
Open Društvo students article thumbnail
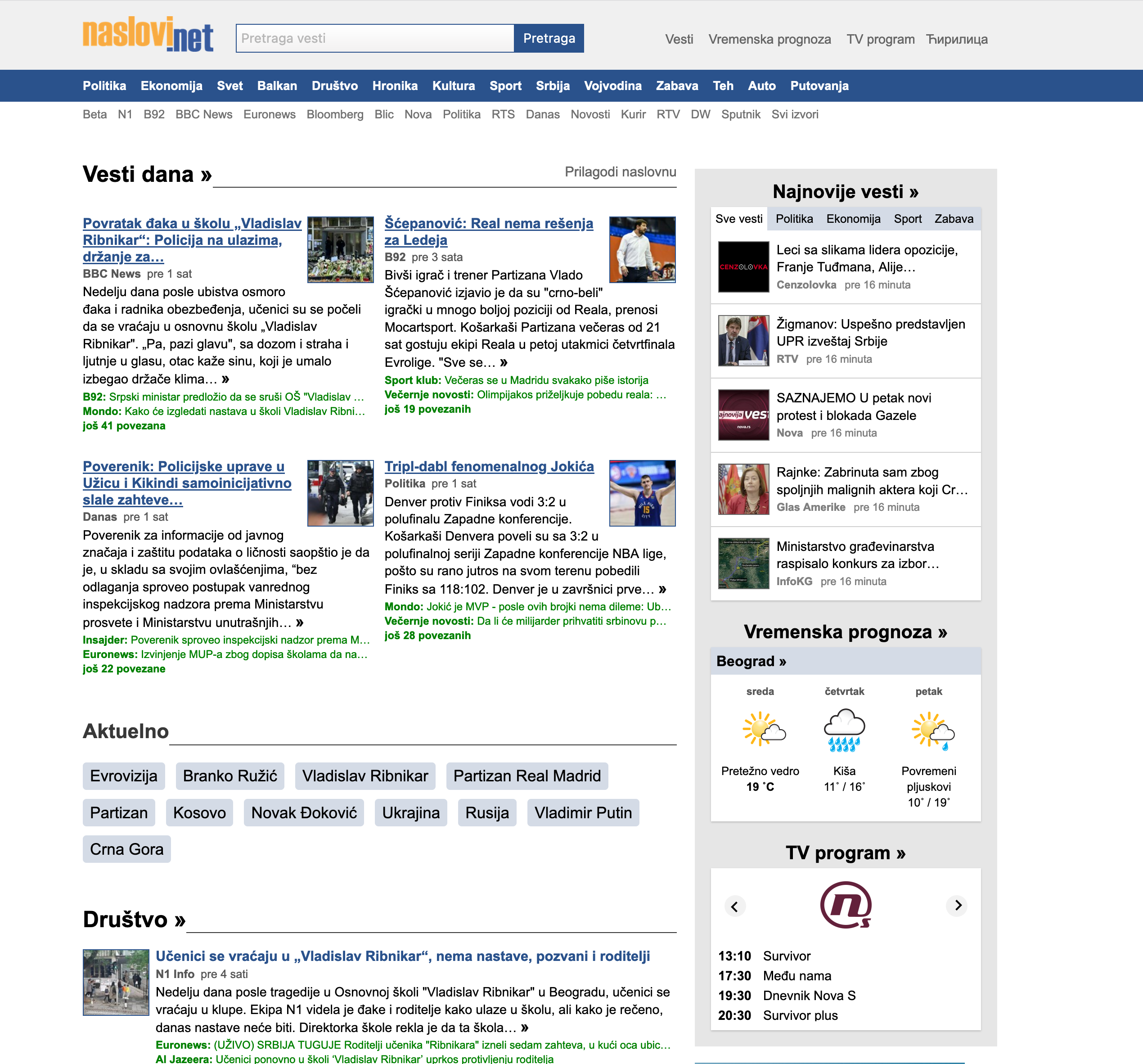(116, 982)
